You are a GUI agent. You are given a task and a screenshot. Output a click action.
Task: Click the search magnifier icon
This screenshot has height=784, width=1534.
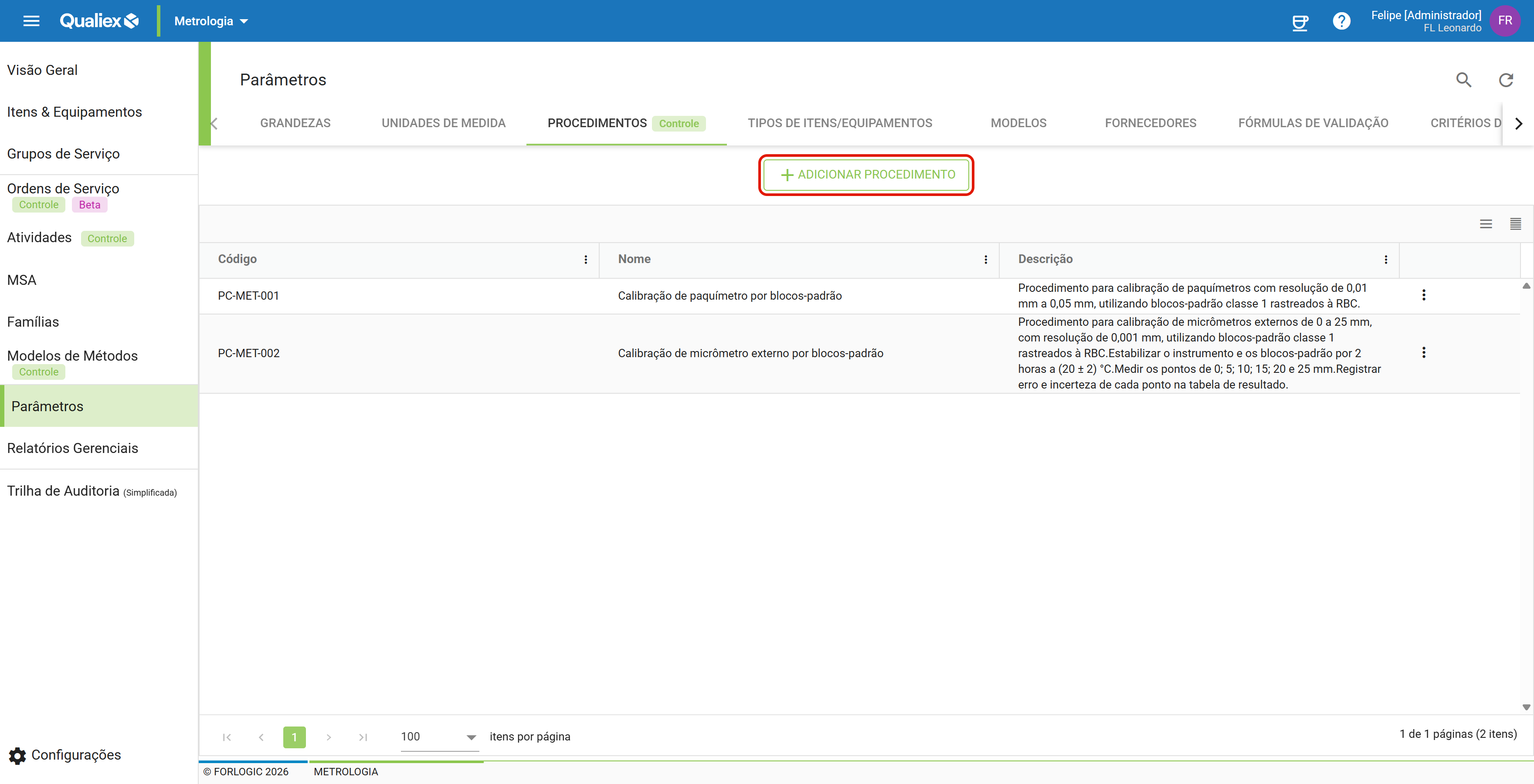(1464, 80)
